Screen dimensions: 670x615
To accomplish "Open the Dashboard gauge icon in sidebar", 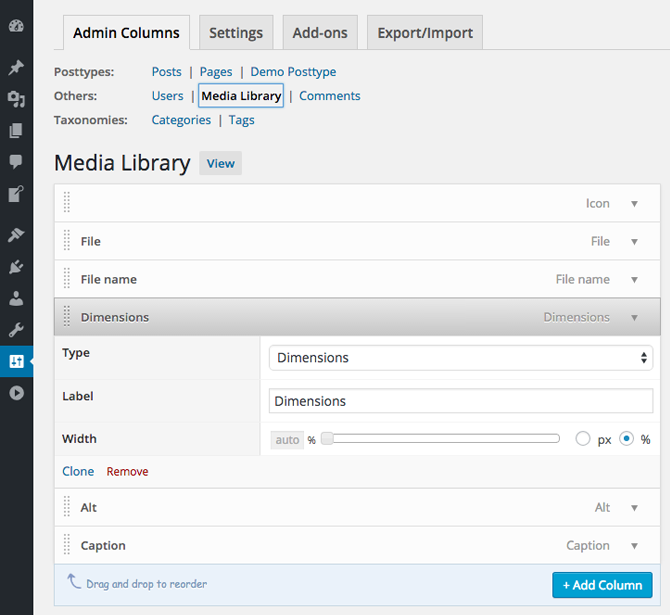I will [16, 26].
